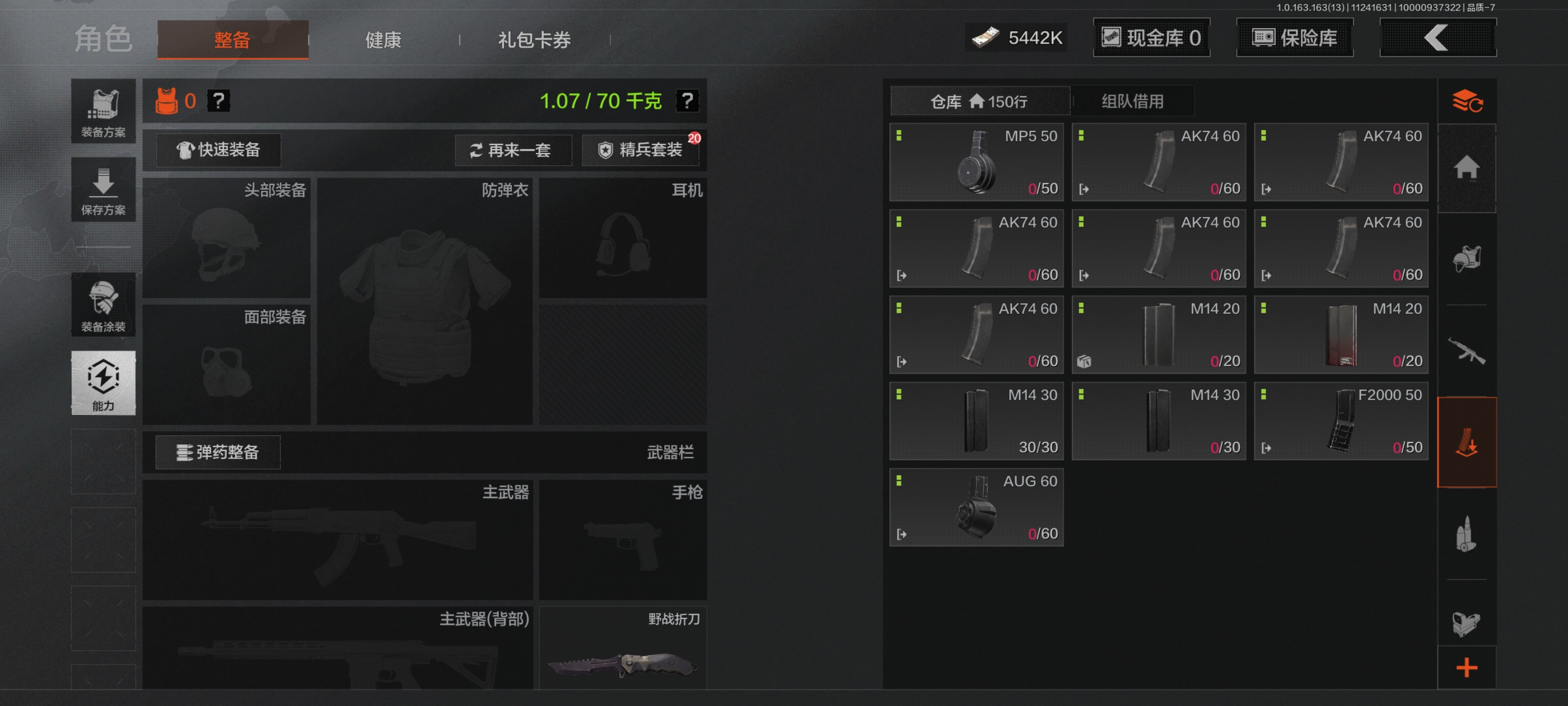Open the 装备涂装 gear skins icon

point(103,305)
